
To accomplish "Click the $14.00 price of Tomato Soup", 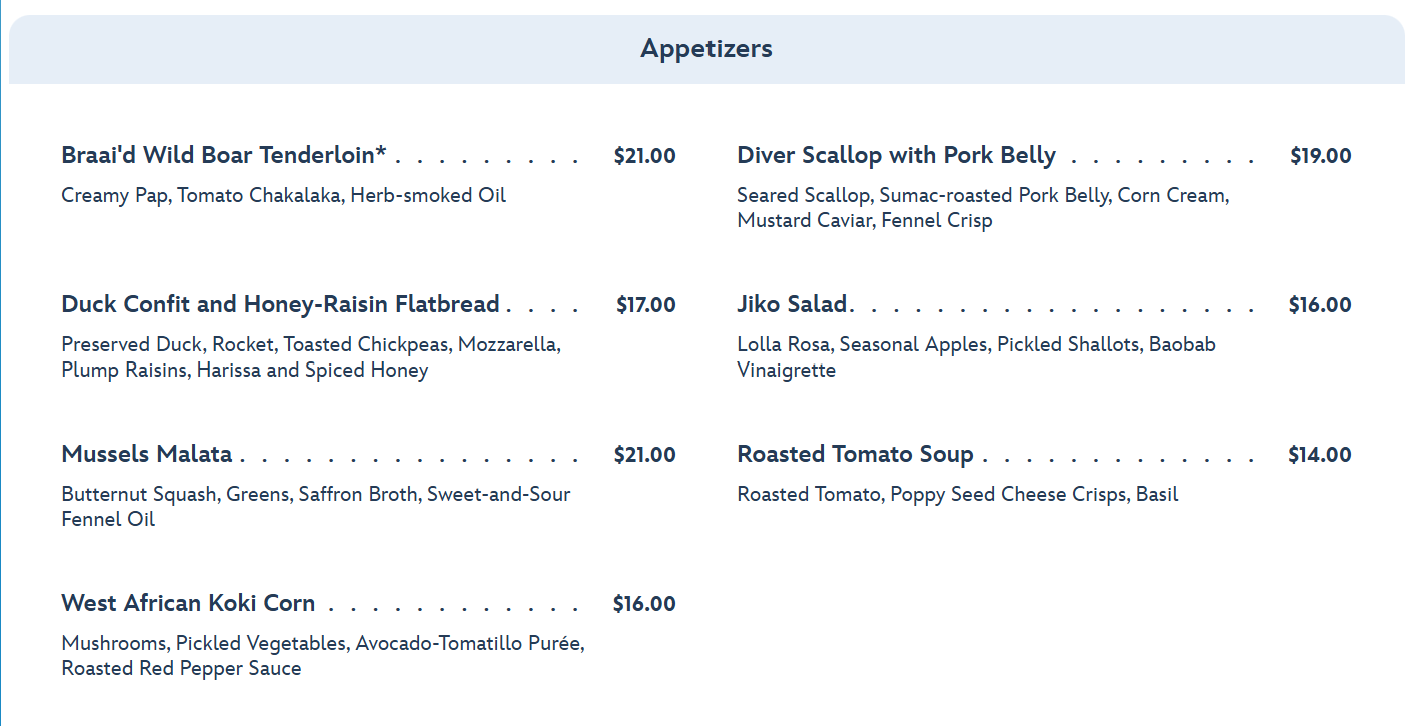I will pyautogui.click(x=1319, y=455).
